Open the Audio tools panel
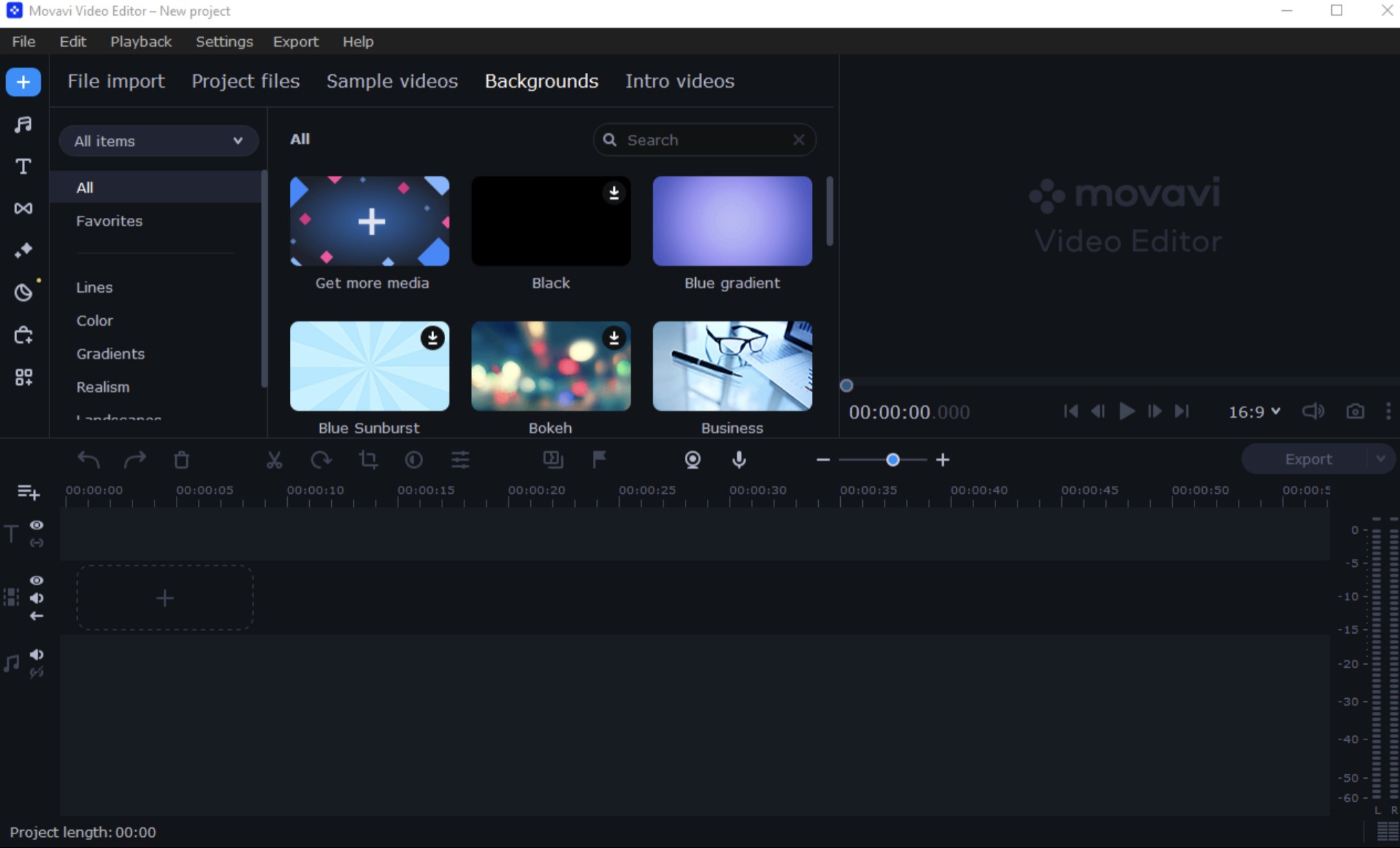The height and width of the screenshot is (848, 1400). point(23,124)
